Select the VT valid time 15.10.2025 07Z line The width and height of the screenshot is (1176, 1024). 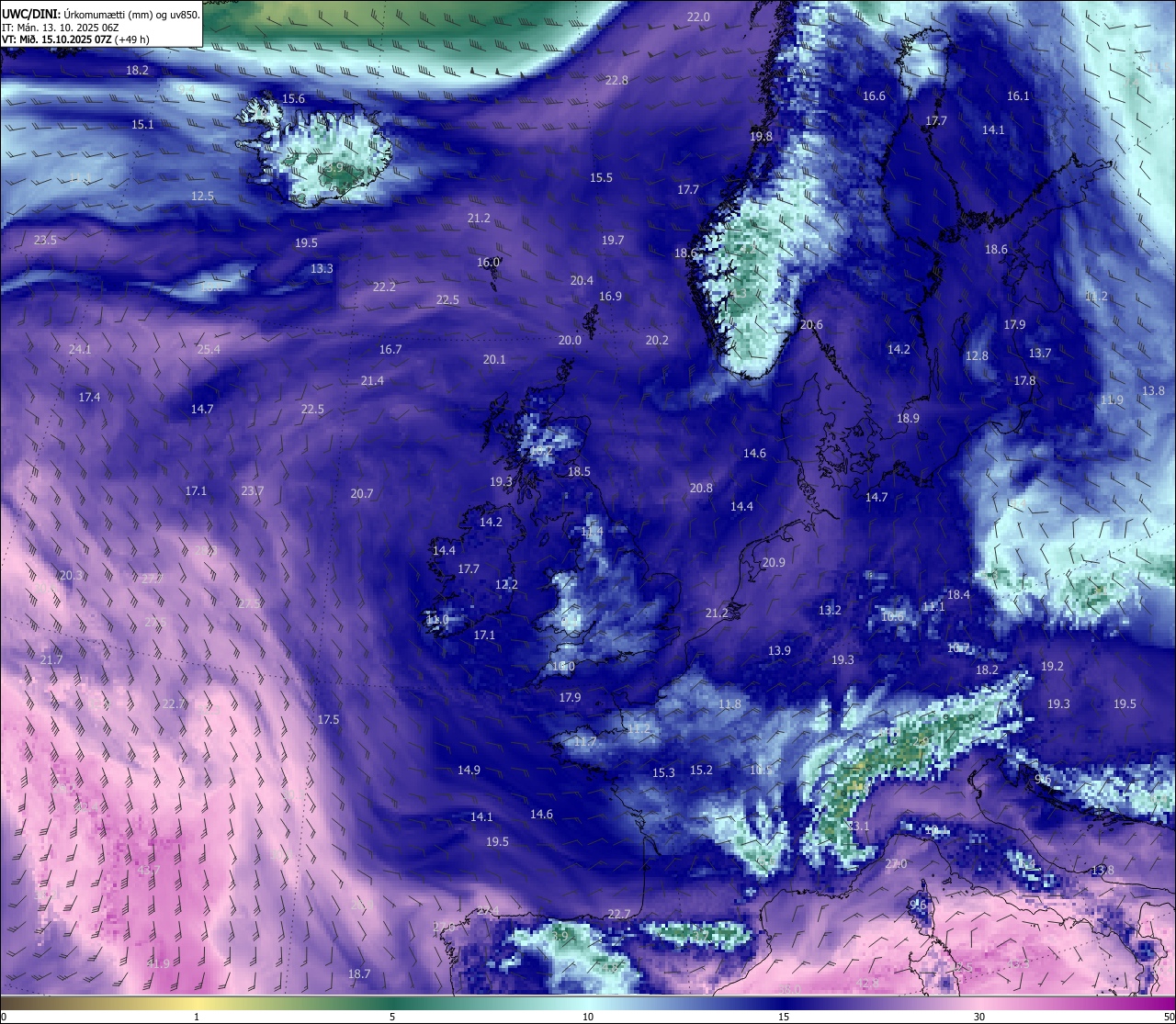click(76, 39)
